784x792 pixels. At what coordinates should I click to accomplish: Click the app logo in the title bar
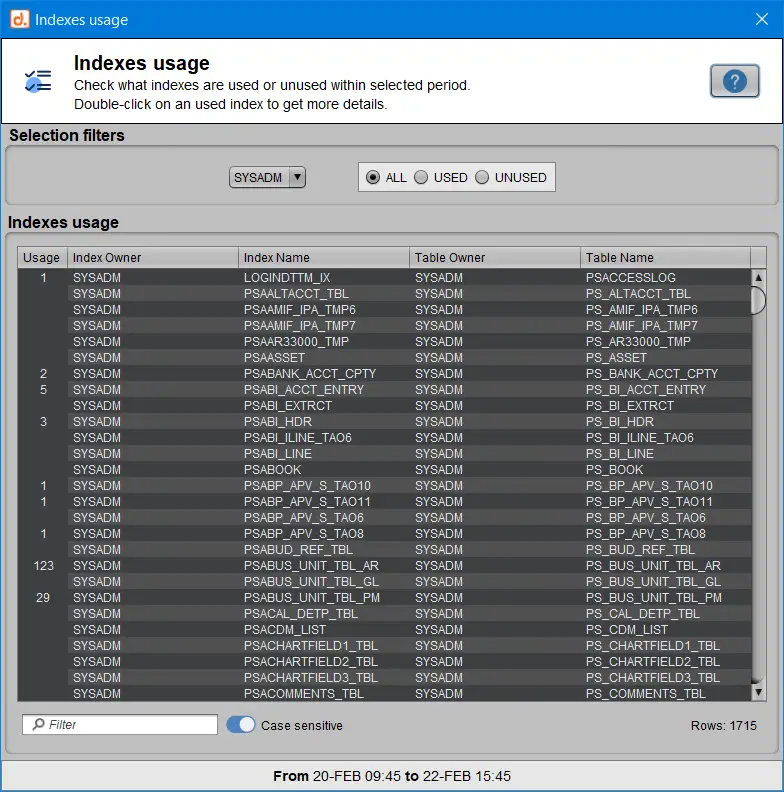click(x=20, y=19)
